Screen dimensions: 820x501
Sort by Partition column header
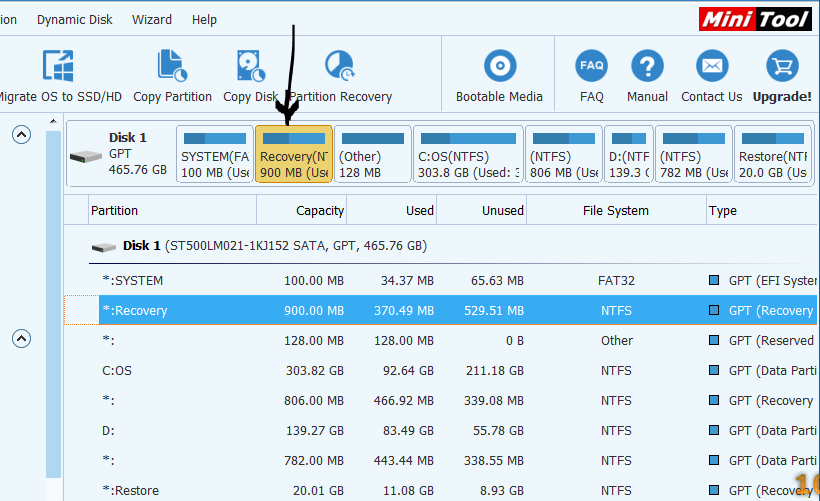pos(173,210)
